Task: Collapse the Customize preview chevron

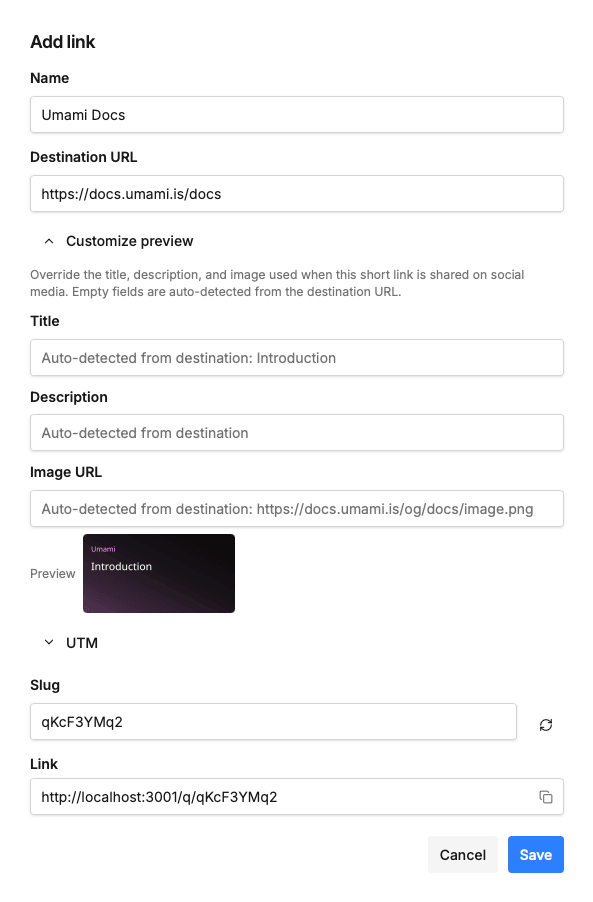Action: coord(49,241)
